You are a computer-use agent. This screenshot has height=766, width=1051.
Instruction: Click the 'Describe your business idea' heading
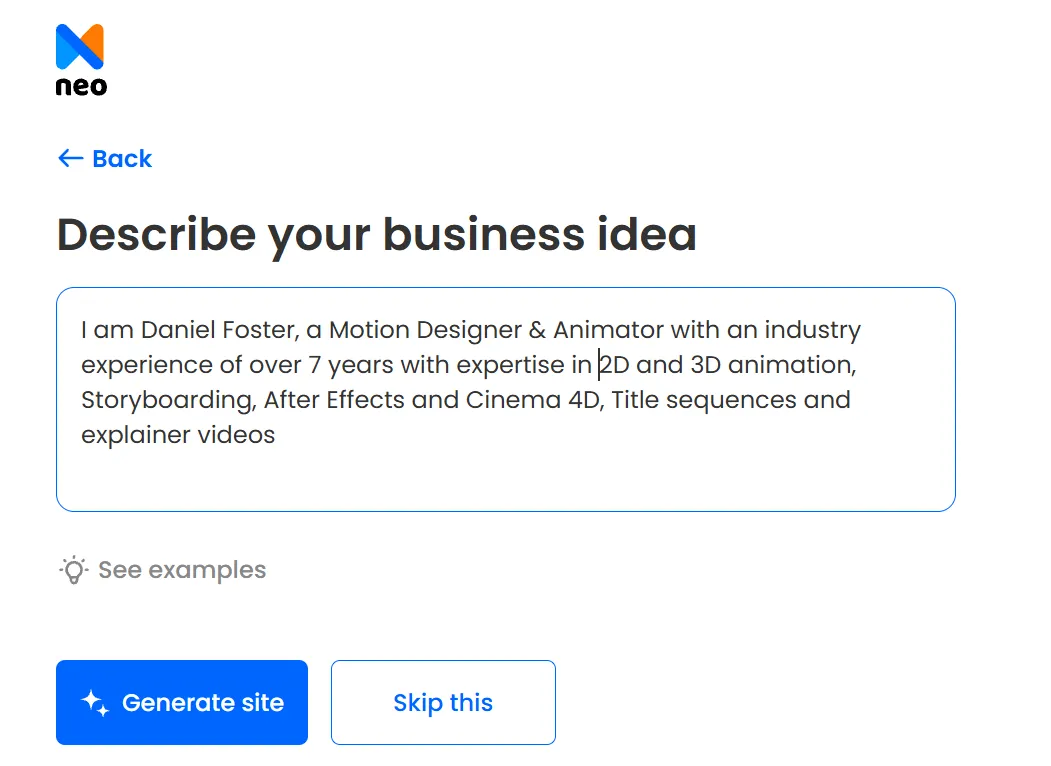tap(377, 235)
